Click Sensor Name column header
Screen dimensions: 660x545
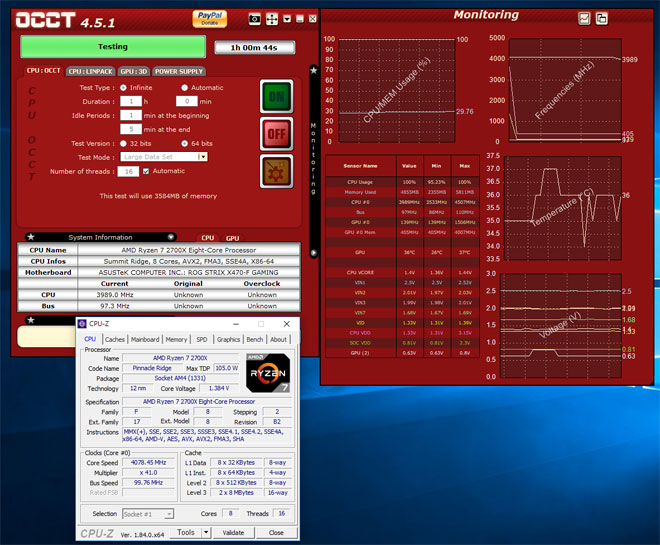click(x=360, y=166)
